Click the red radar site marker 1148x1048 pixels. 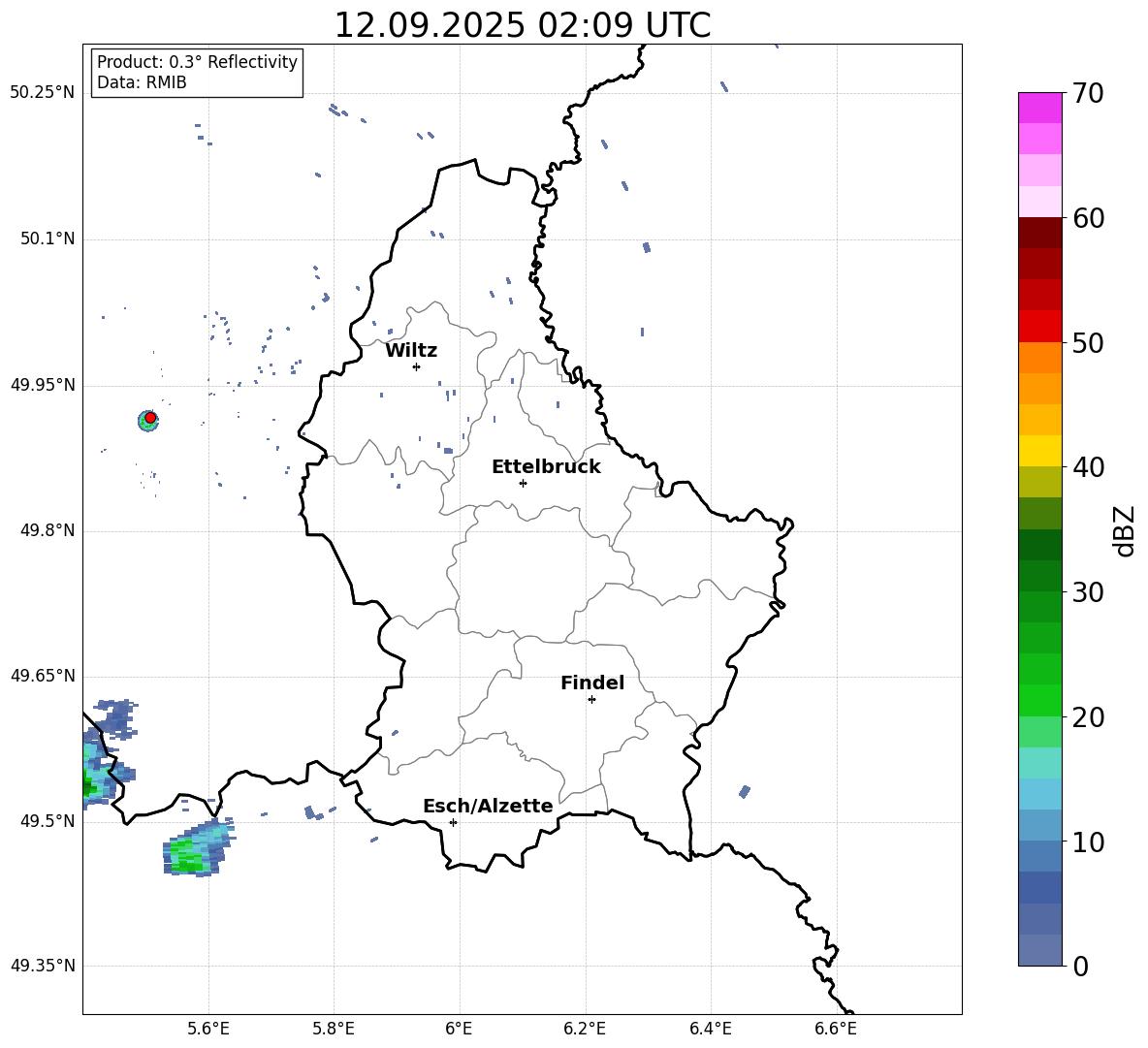150,418
